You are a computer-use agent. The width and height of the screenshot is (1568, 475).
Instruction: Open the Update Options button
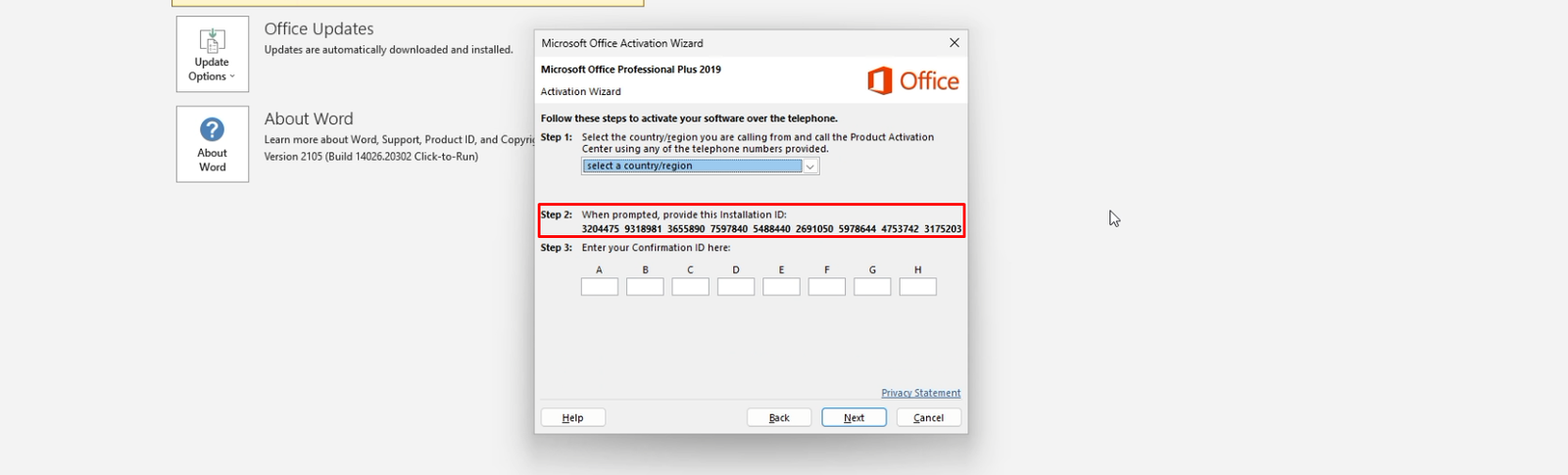point(213,54)
